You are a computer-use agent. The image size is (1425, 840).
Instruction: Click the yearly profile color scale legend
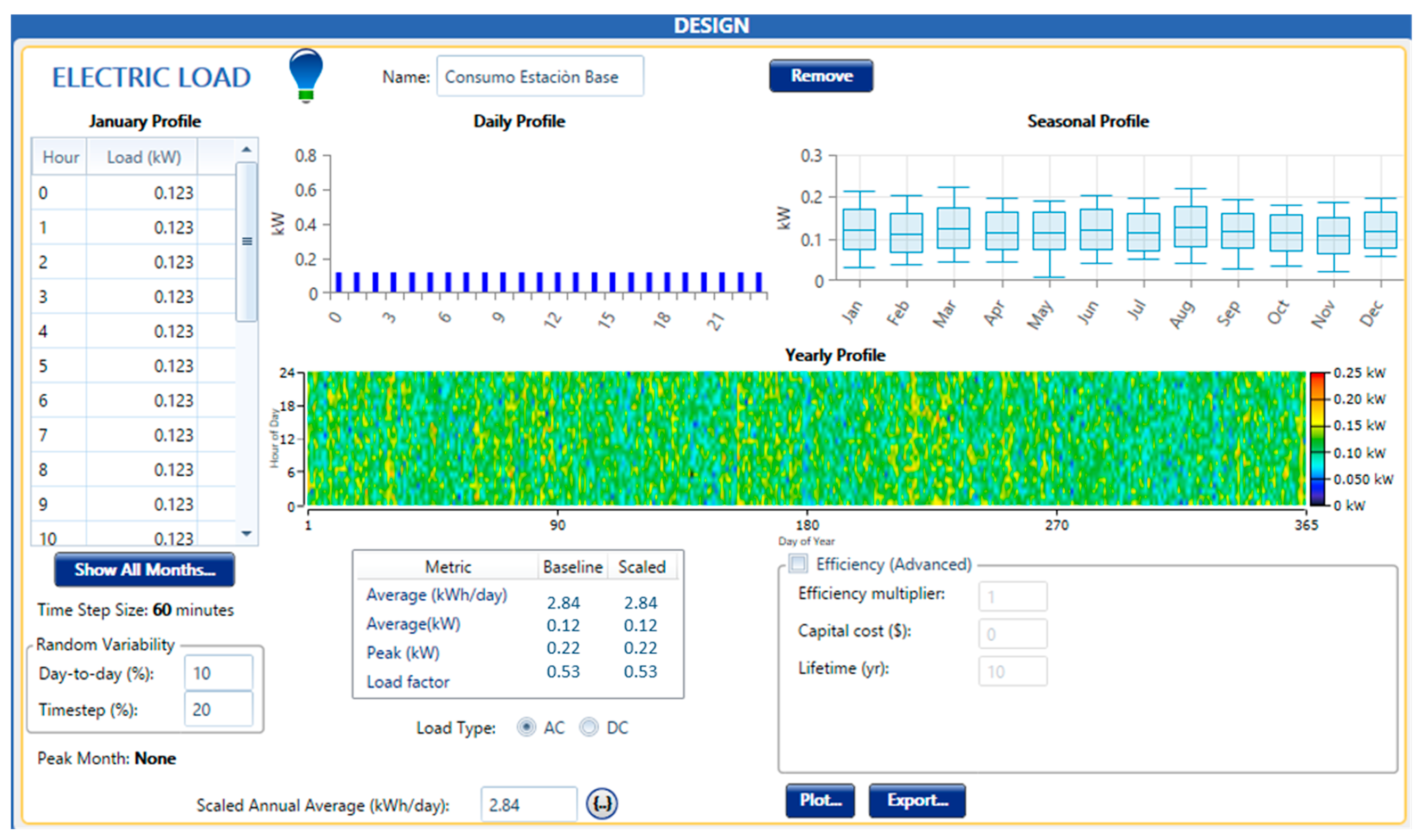(1318, 439)
